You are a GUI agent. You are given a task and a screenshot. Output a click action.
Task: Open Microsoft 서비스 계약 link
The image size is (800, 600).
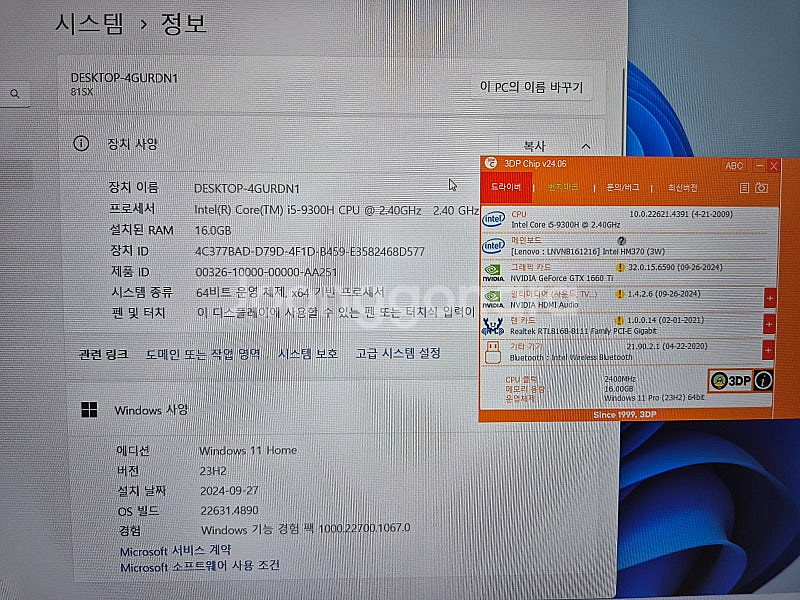(x=176, y=551)
